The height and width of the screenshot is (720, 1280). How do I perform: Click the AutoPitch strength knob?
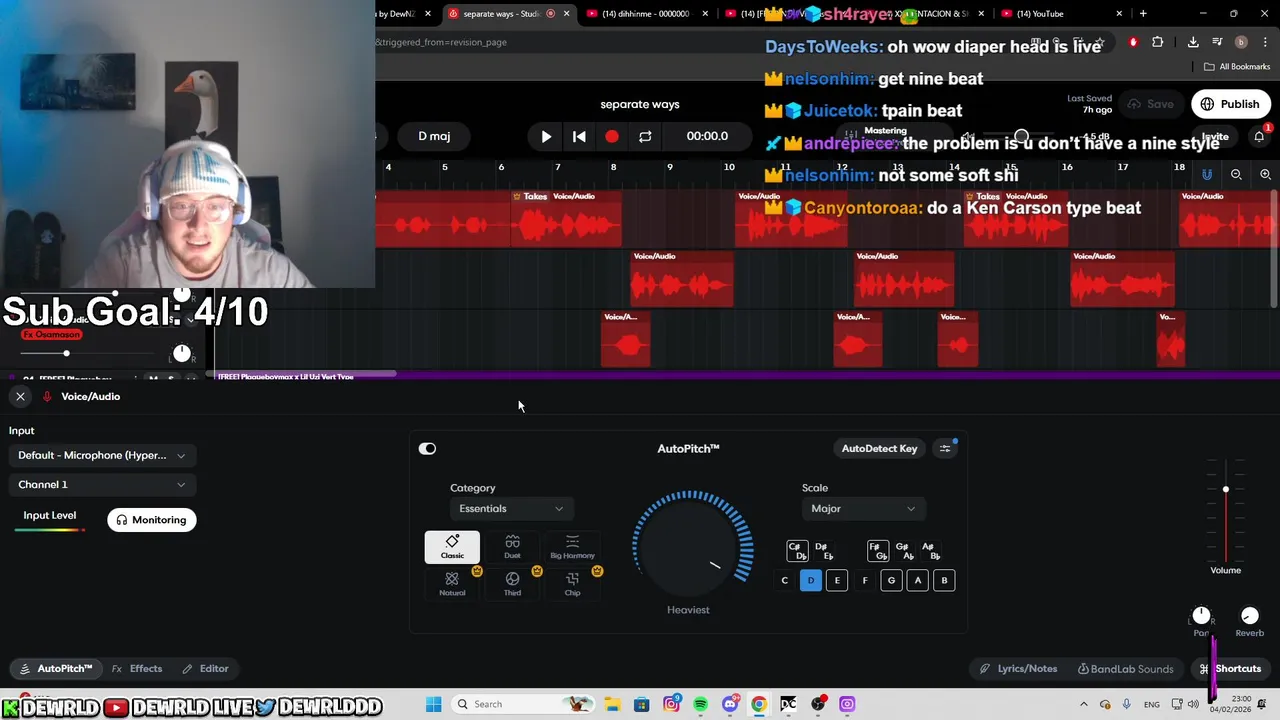[691, 545]
